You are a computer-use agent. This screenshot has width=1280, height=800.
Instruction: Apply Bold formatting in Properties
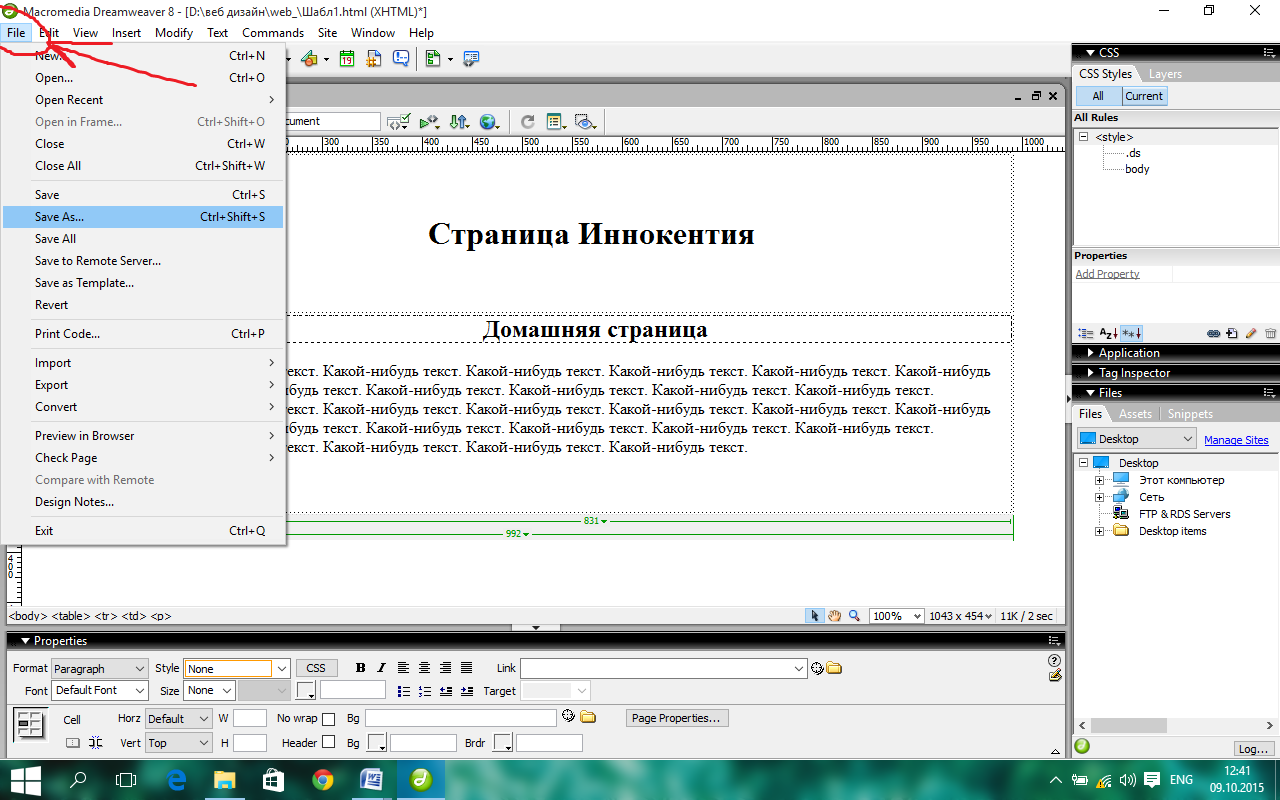pos(361,668)
